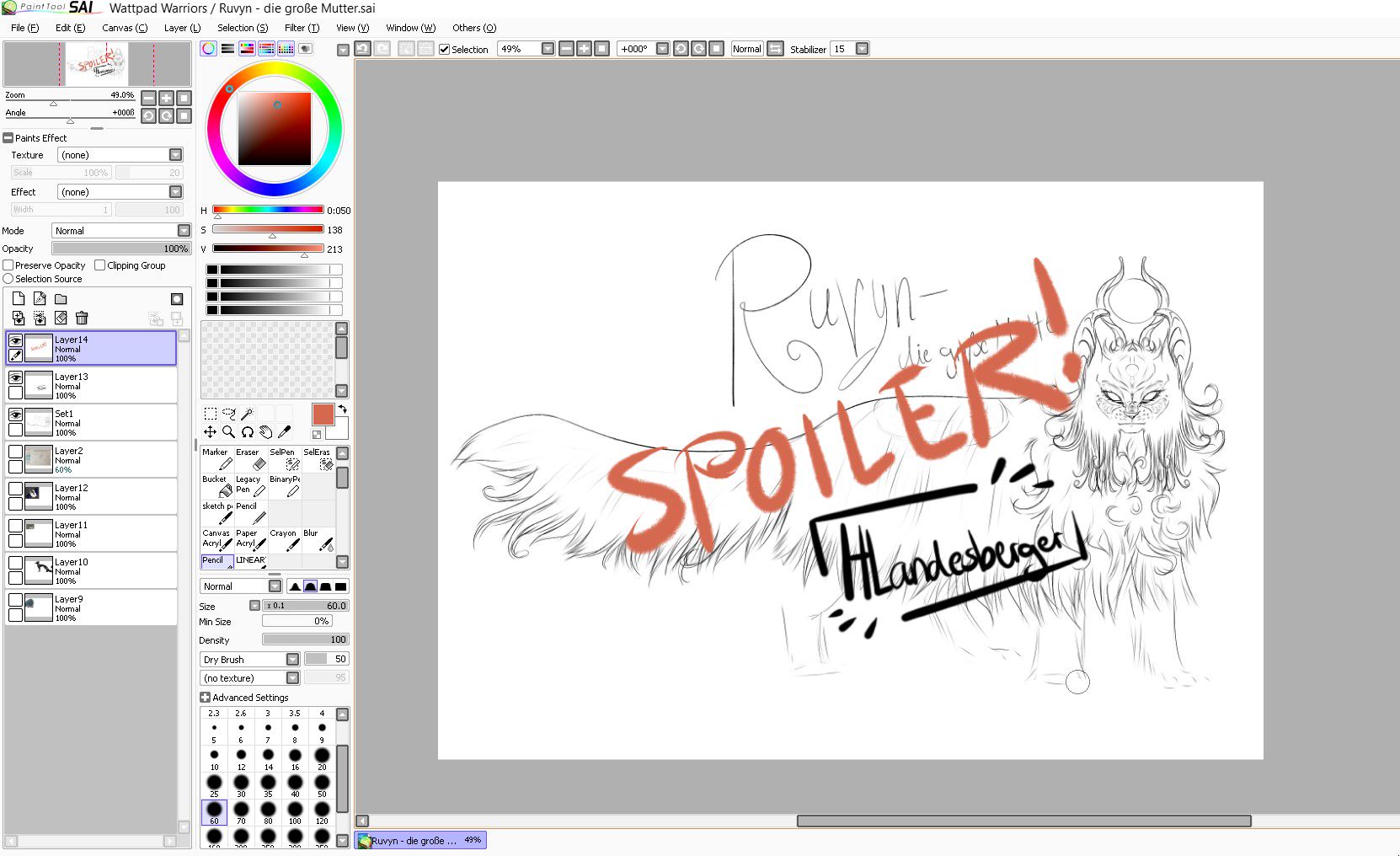Select the Lasso tool
Image resolution: width=1400 pixels, height=856 pixels.
[229, 414]
